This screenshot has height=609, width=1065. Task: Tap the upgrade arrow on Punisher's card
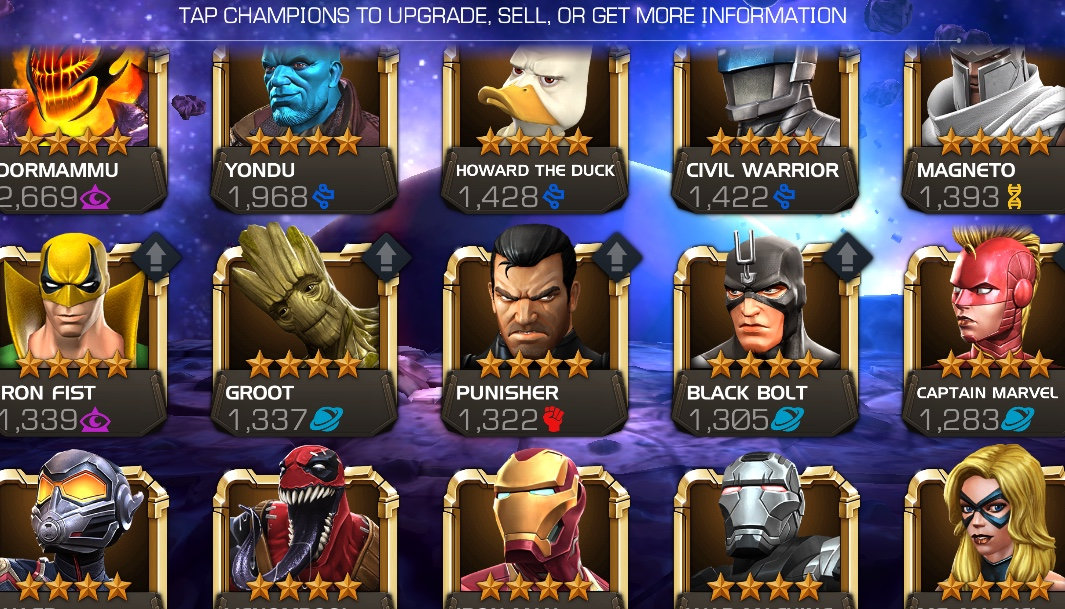[x=617, y=257]
